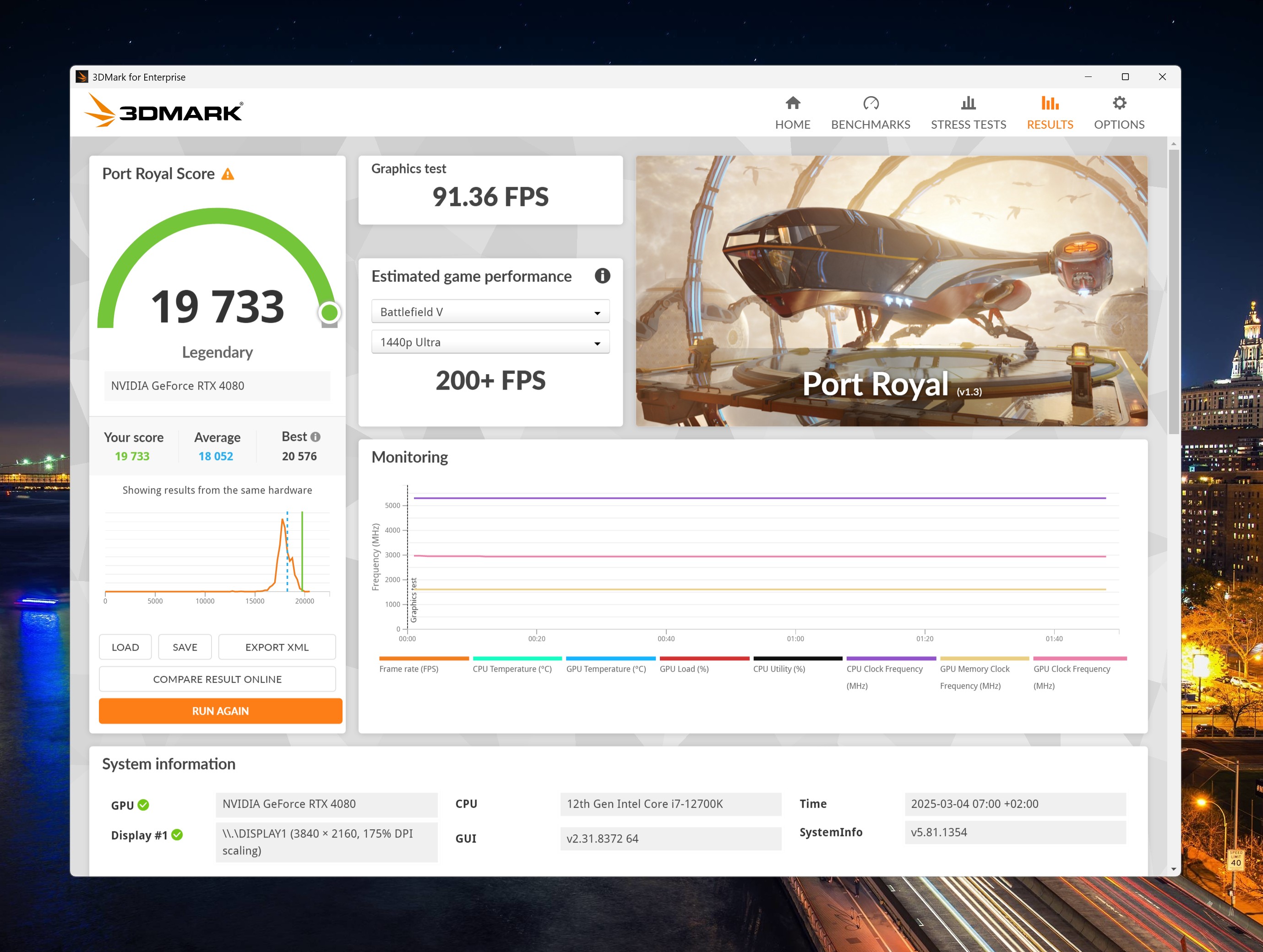This screenshot has height=952, width=1263.
Task: Toggle CPU Utility (%) legend series
Action: tap(797, 665)
